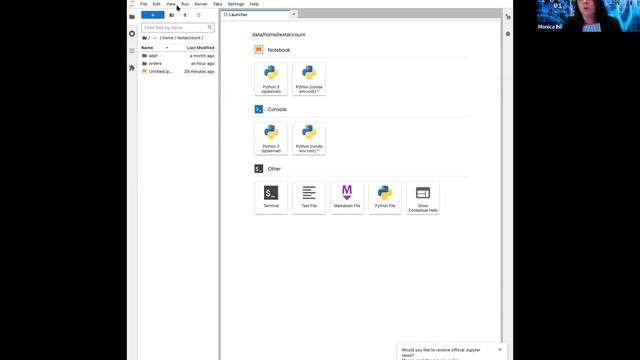Dismiss the Jupyter news notification

[x=500, y=350]
